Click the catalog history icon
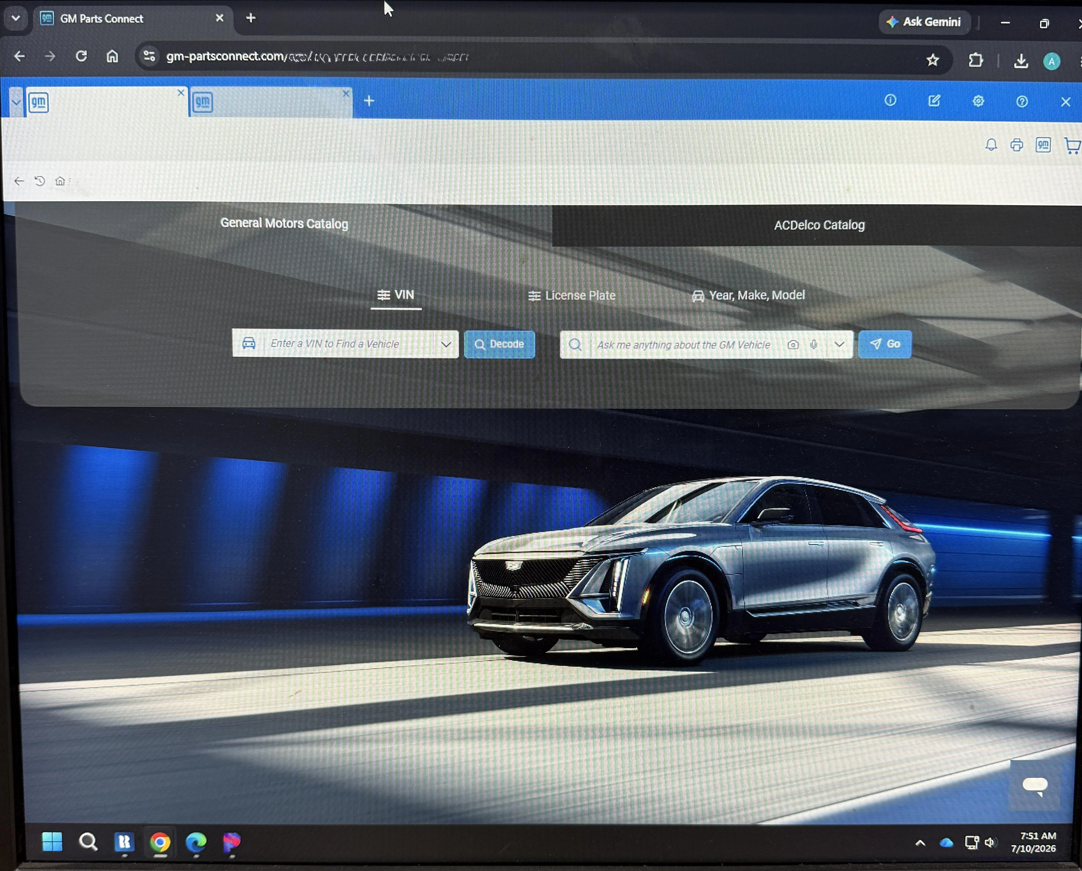Viewport: 1082px width, 871px height. (39, 181)
